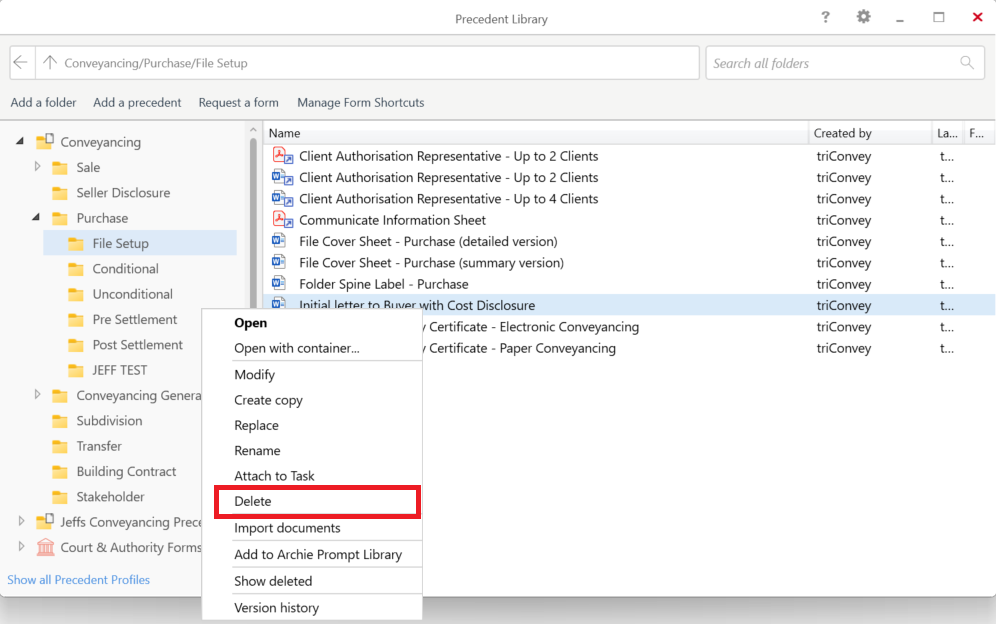Collapse the Purchase folder

[37, 218]
